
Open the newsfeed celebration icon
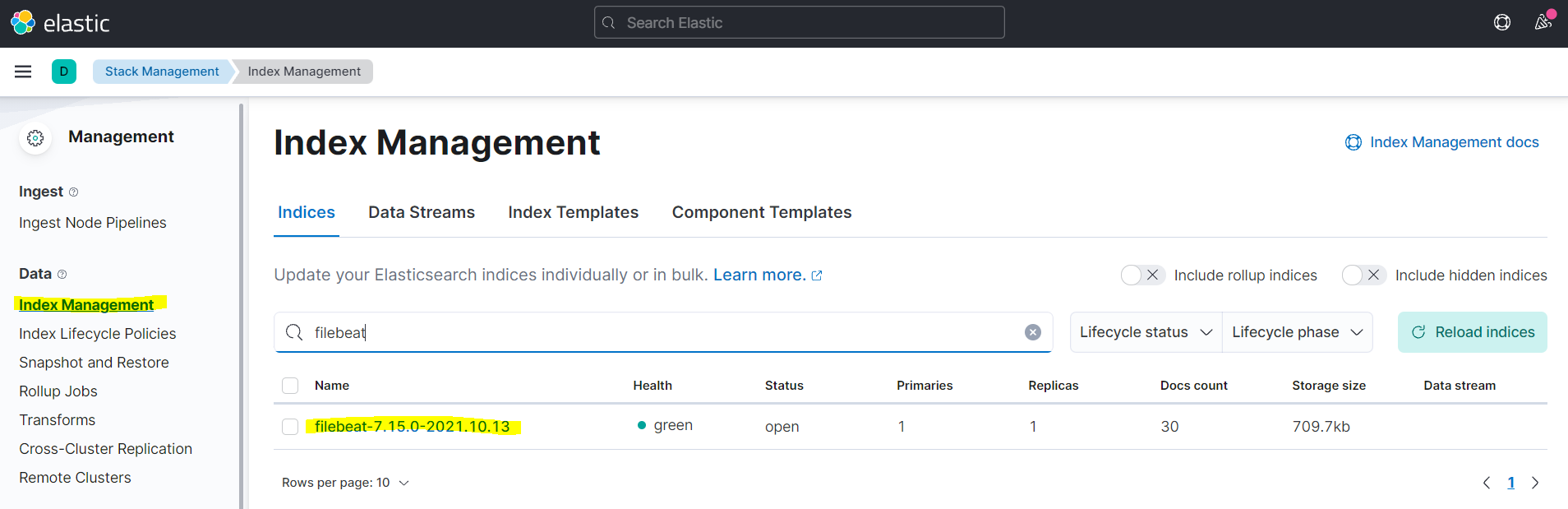1543,22
